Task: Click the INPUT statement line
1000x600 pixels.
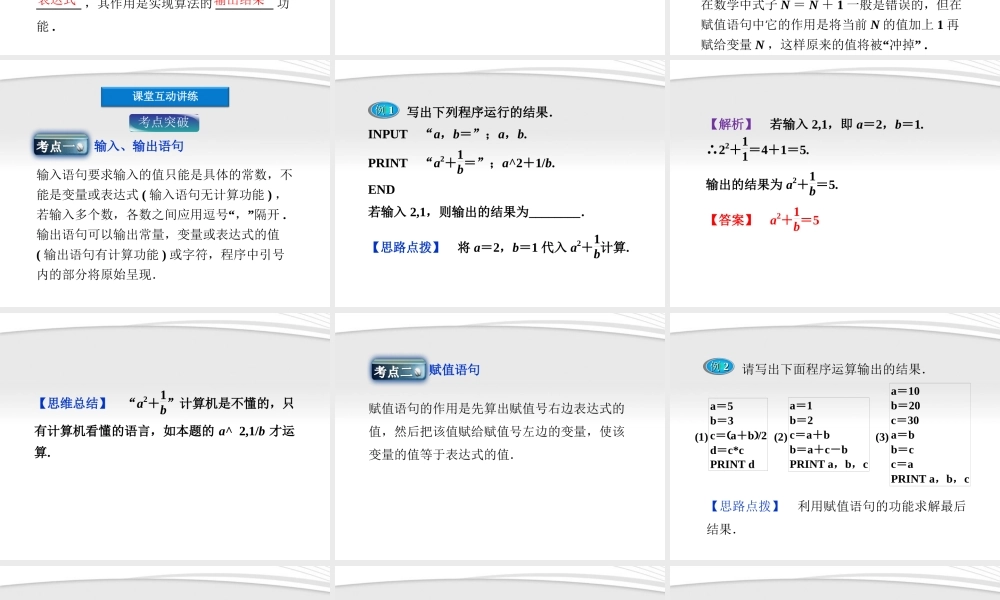Action: click(x=448, y=134)
